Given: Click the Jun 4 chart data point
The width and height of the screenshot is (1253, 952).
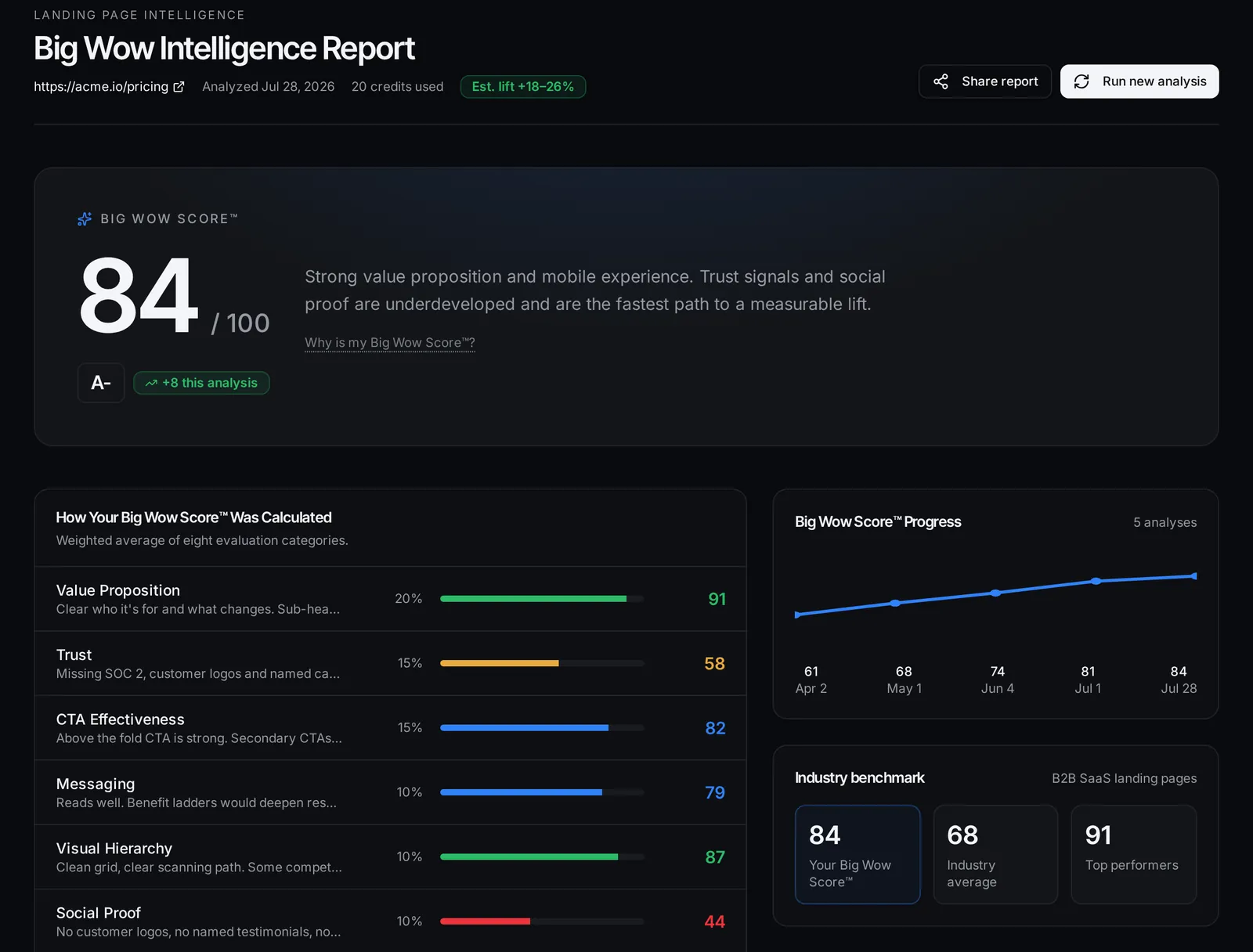Looking at the screenshot, I should pos(995,593).
